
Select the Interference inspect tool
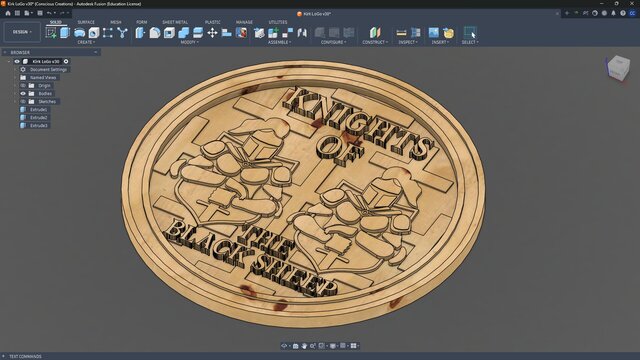pyautogui.click(x=416, y=33)
